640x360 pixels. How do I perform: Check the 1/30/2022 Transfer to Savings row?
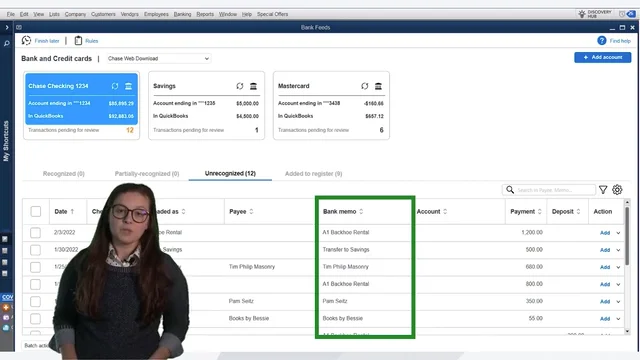(36, 250)
